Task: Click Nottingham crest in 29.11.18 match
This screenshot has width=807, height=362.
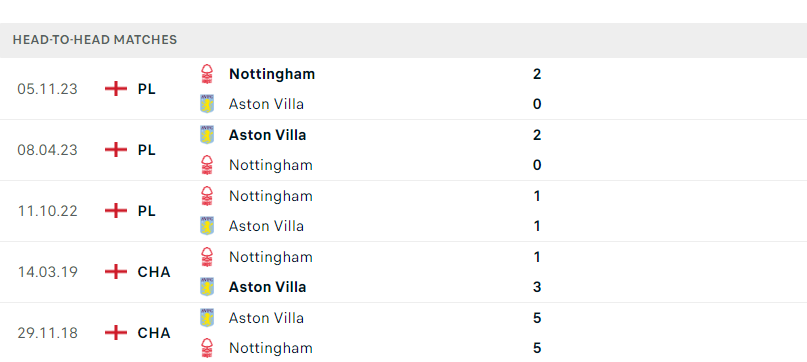Action: click(x=207, y=348)
